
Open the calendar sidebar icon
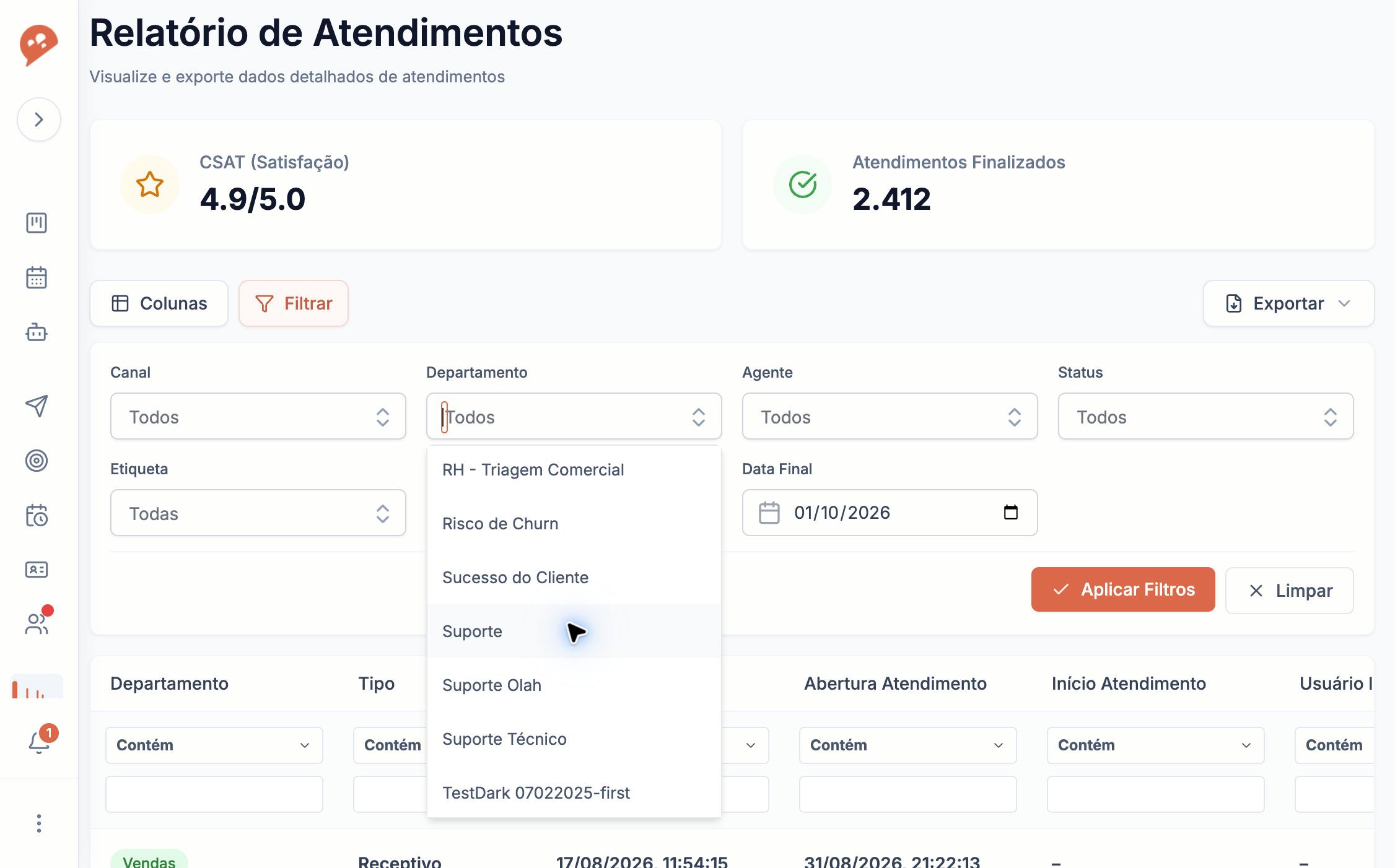click(x=37, y=277)
